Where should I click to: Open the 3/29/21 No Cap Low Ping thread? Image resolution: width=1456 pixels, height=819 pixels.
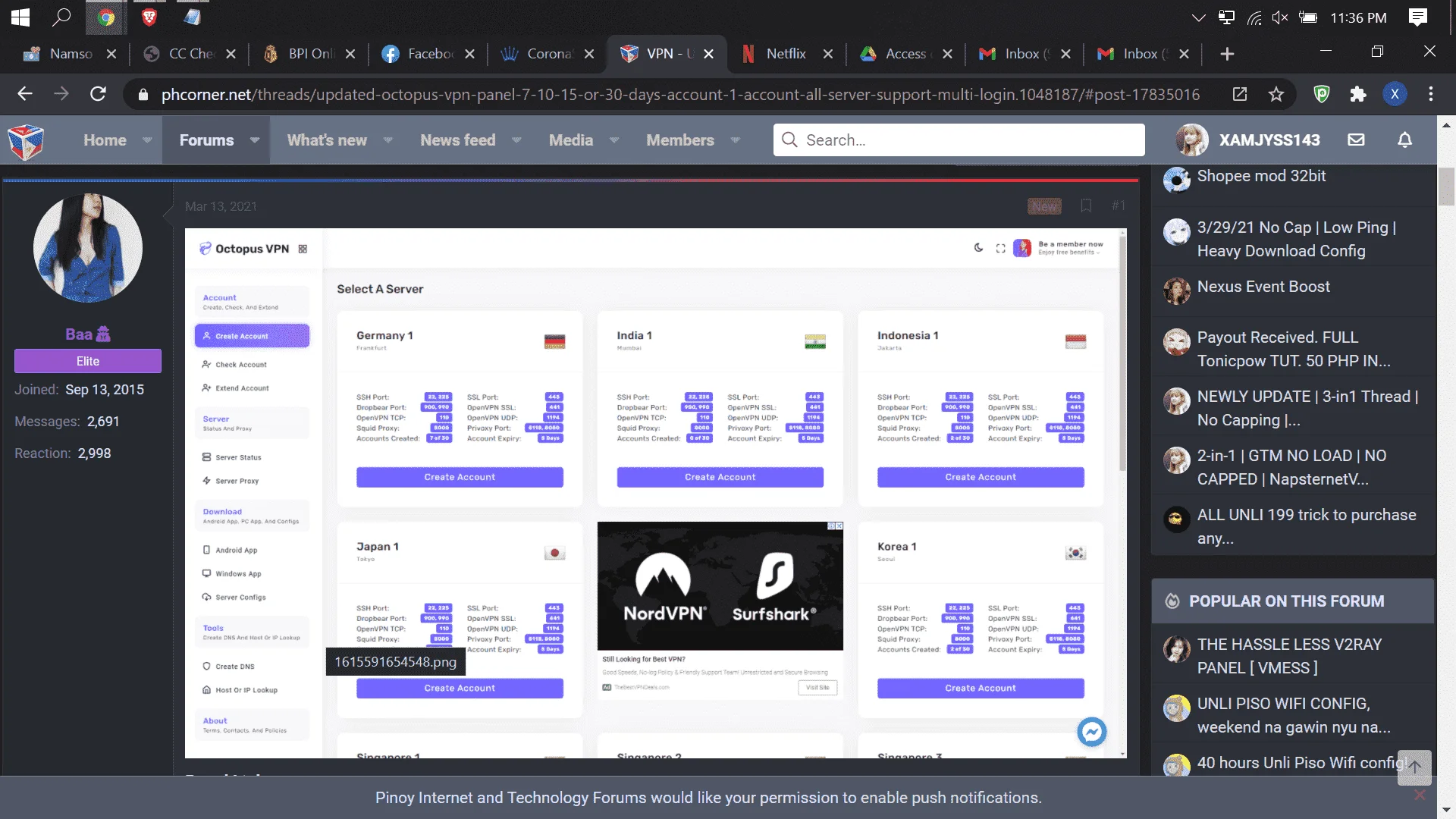1297,239
